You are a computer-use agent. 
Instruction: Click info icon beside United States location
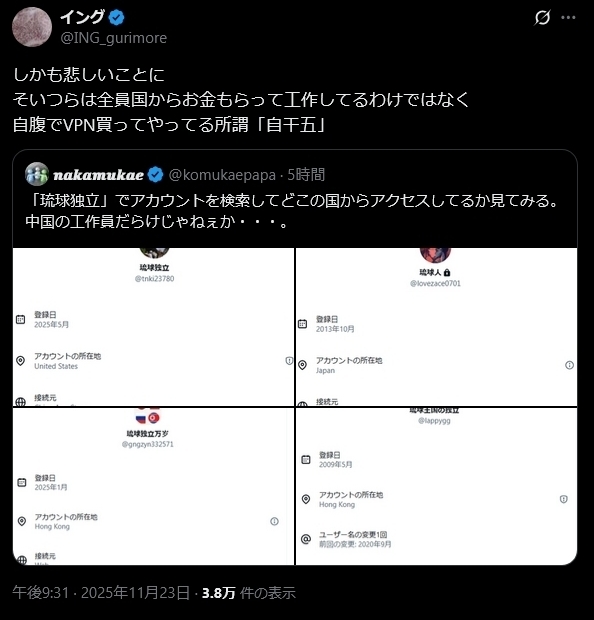[289, 361]
